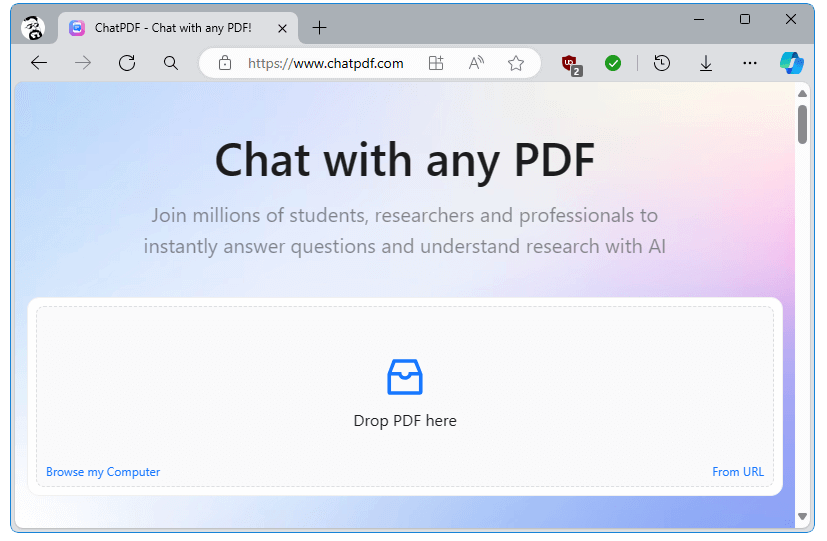The image size is (827, 541).
Task: Go back using the back arrow
Action: (x=39, y=63)
